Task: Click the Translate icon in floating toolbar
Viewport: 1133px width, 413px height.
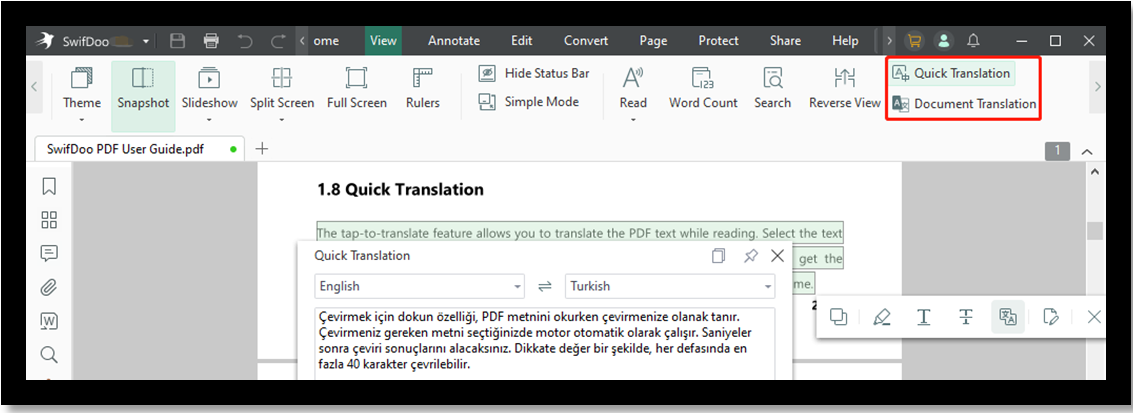Action: pos(1008,316)
